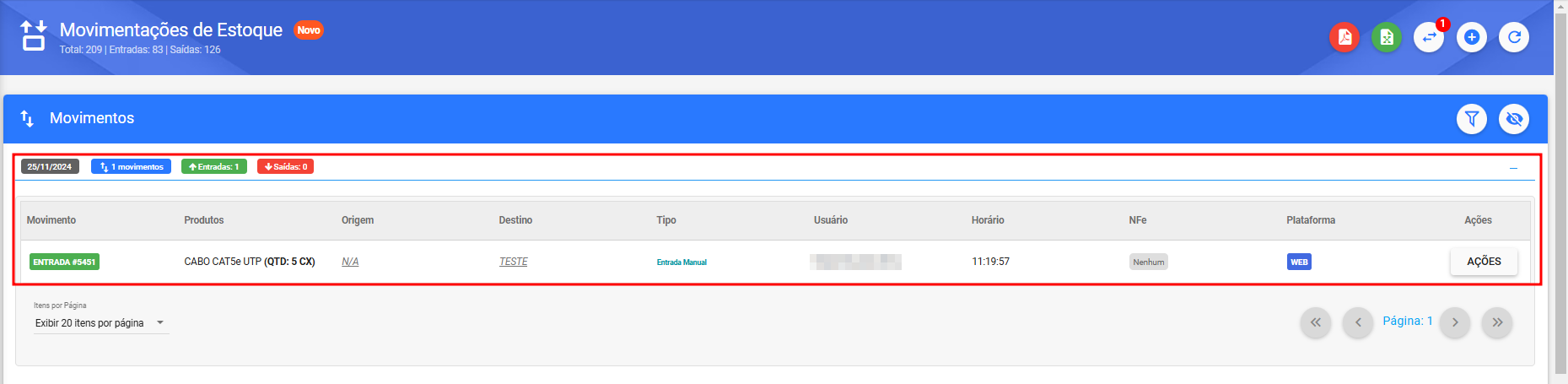
Task: Click the 11:19:57 time cell
Action: coord(990,262)
